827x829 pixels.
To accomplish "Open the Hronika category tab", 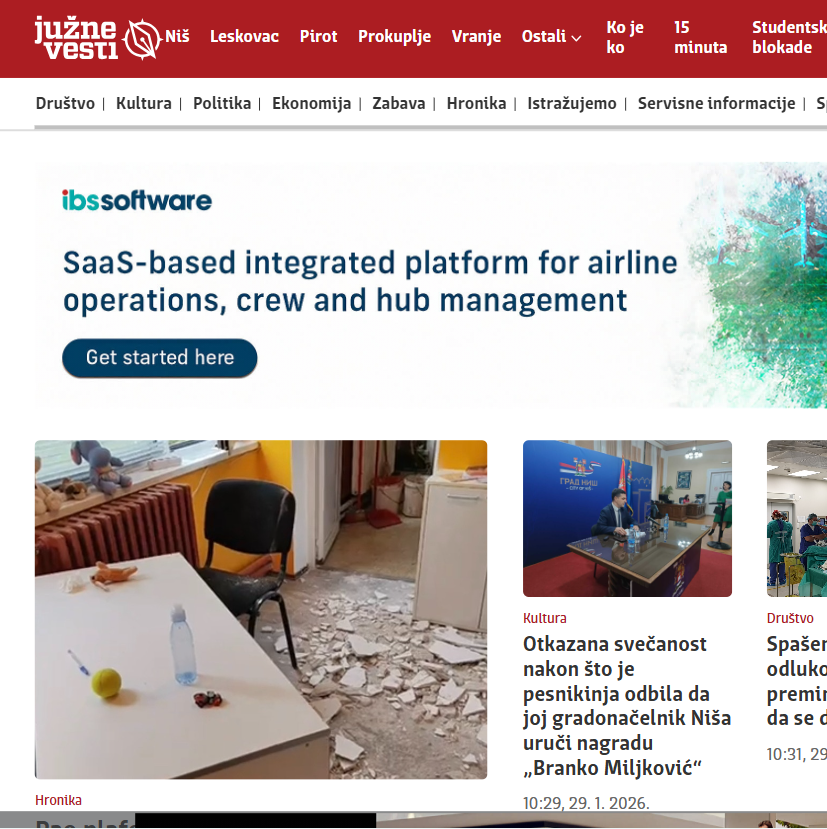I will click(x=476, y=103).
